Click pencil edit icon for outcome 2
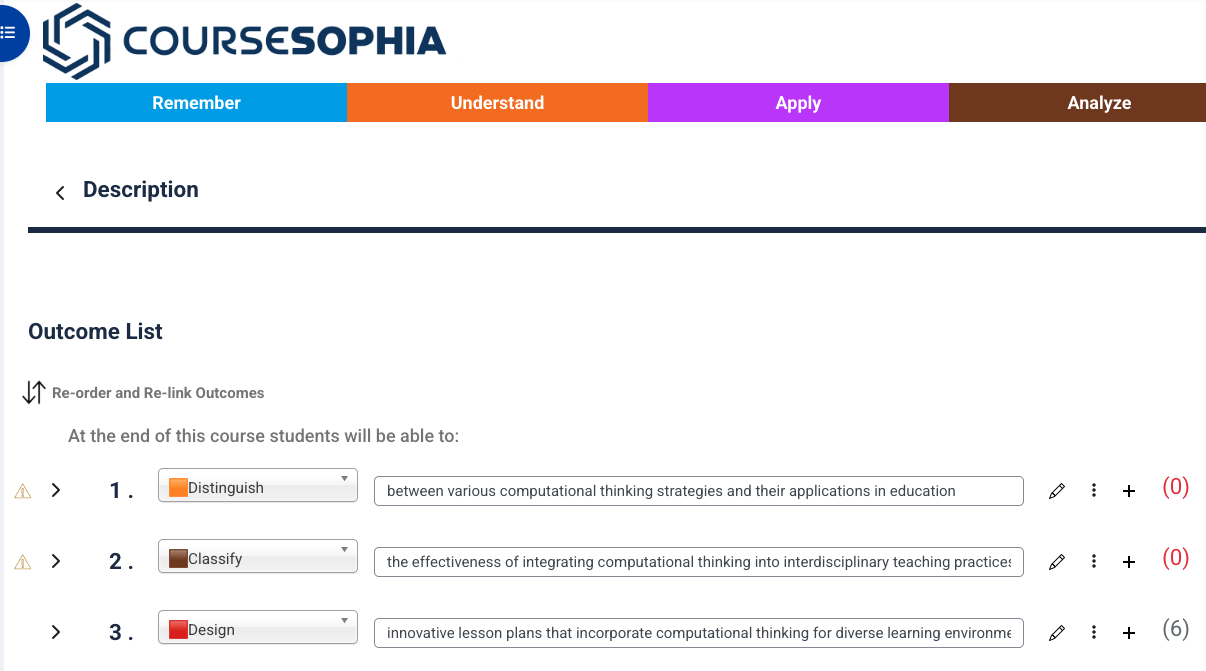 pyautogui.click(x=1057, y=562)
